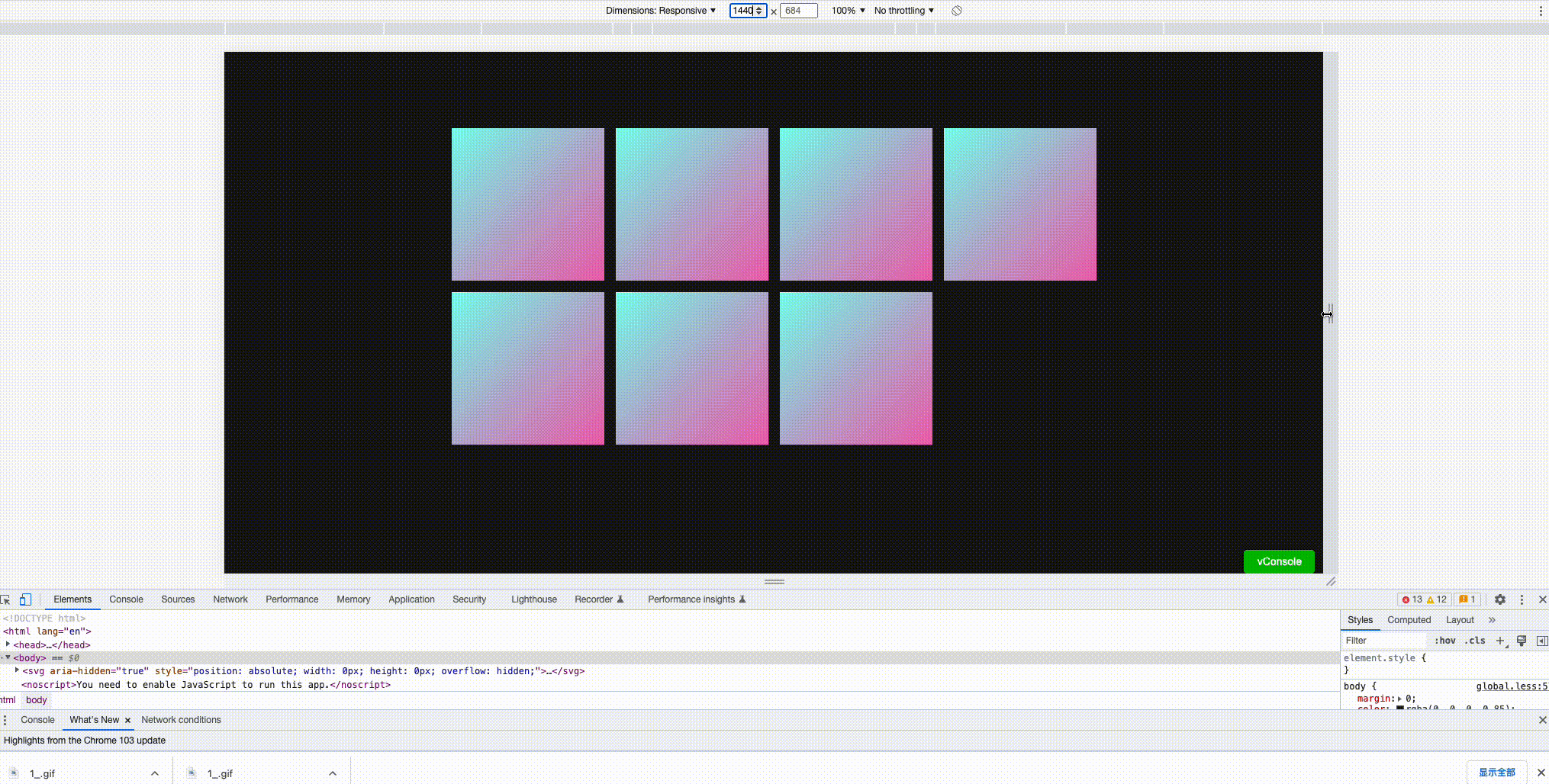Toggle the device toolbar icon
Screen dimensions: 1549x784
click(25, 599)
